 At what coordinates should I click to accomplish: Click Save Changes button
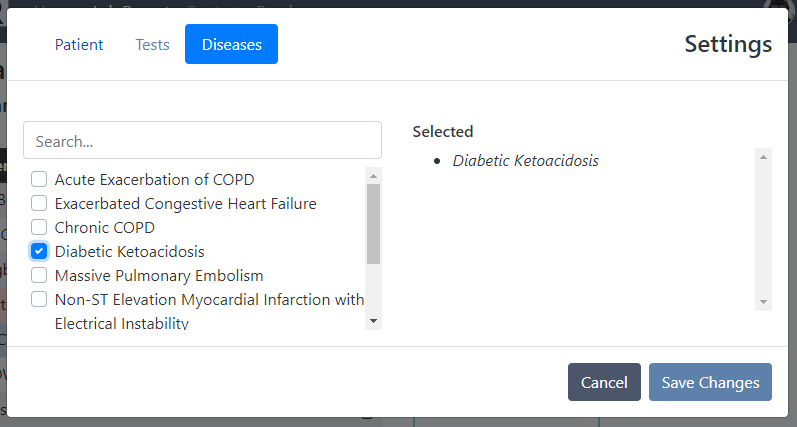click(710, 382)
